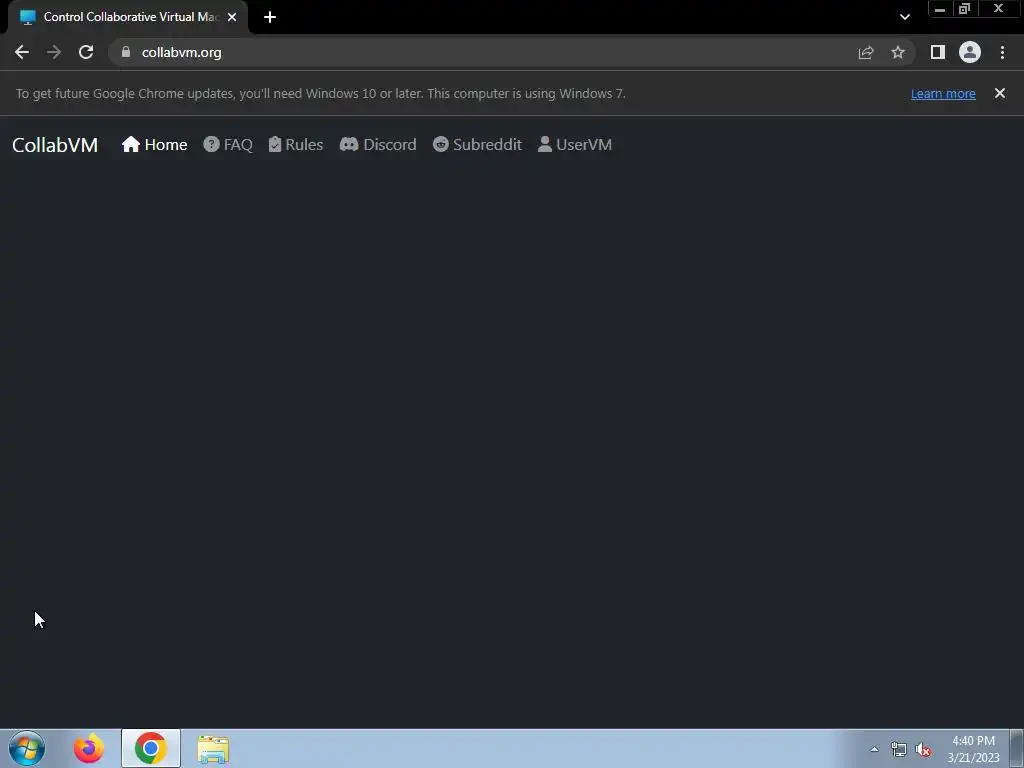Screen dimensions: 1024x768
Task: Toggle the Chrome side panel
Action: coord(938,52)
